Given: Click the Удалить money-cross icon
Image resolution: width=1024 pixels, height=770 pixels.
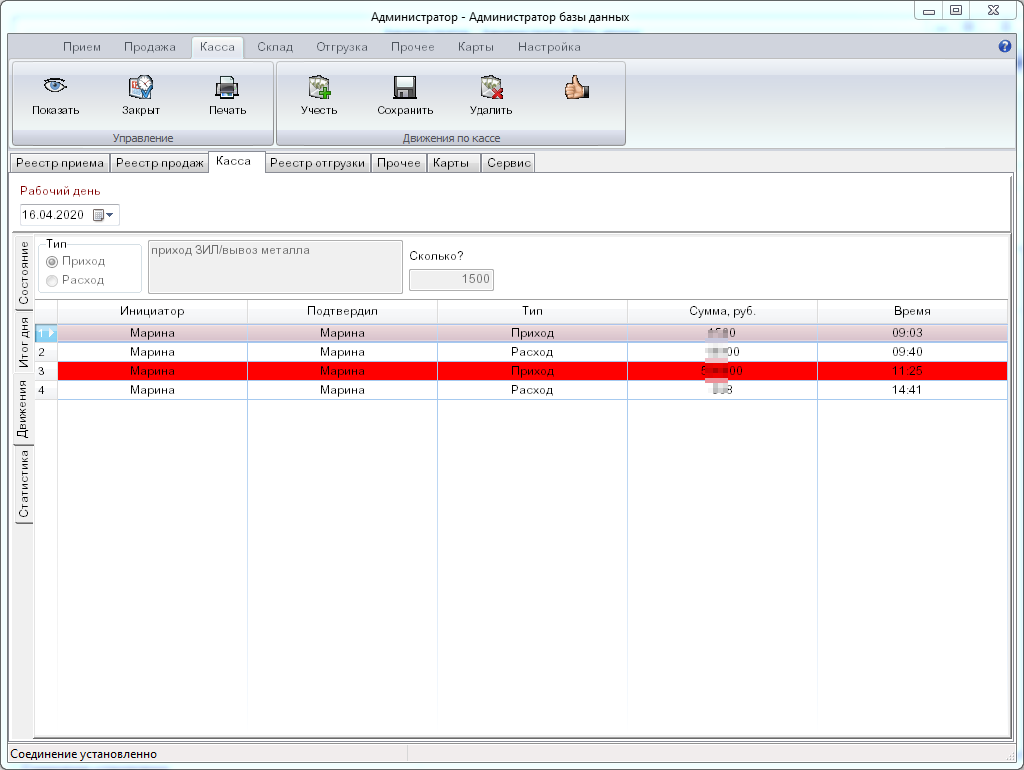Looking at the screenshot, I should [491, 87].
